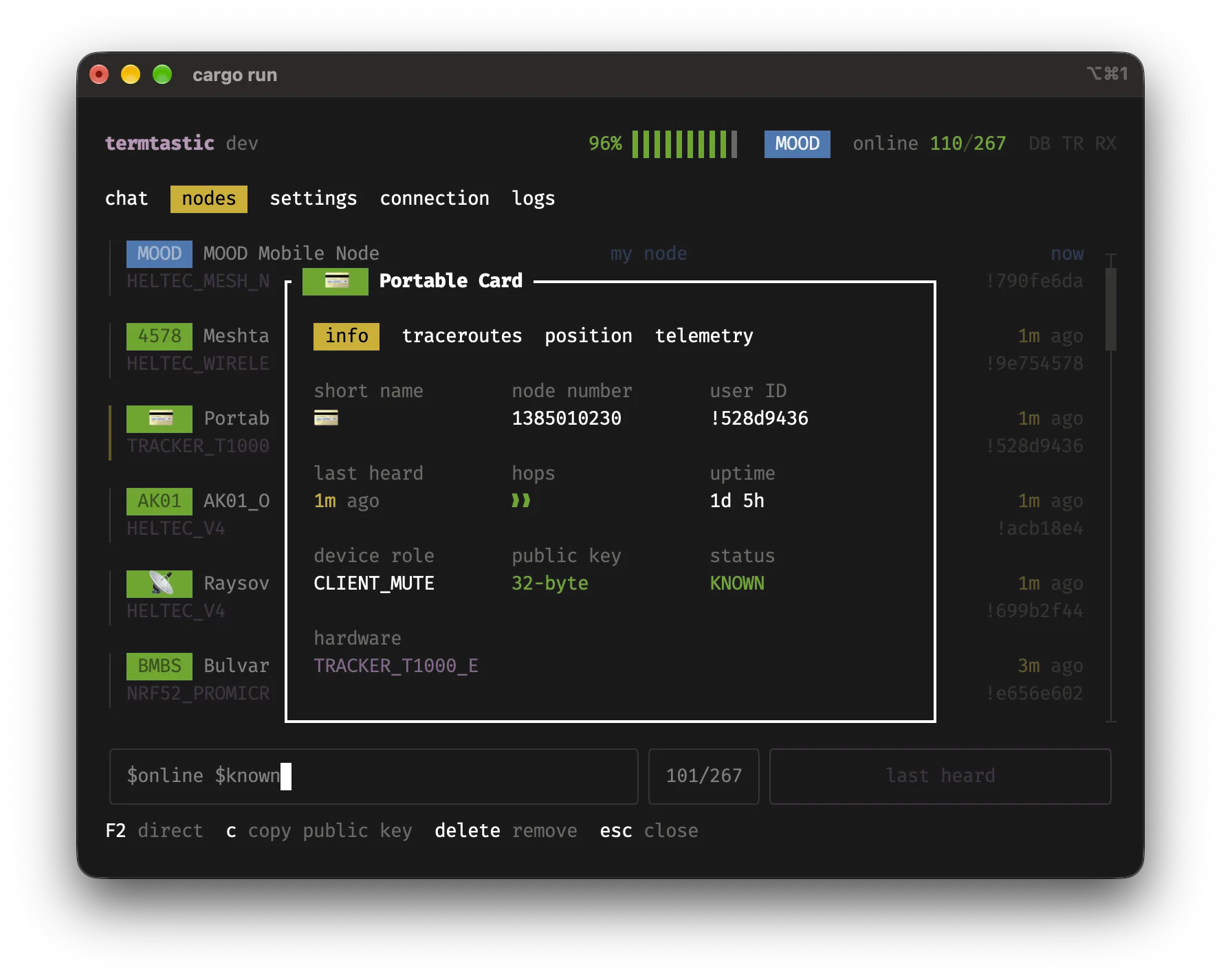Click the NRF52_PROMICR hardware label

198,693
